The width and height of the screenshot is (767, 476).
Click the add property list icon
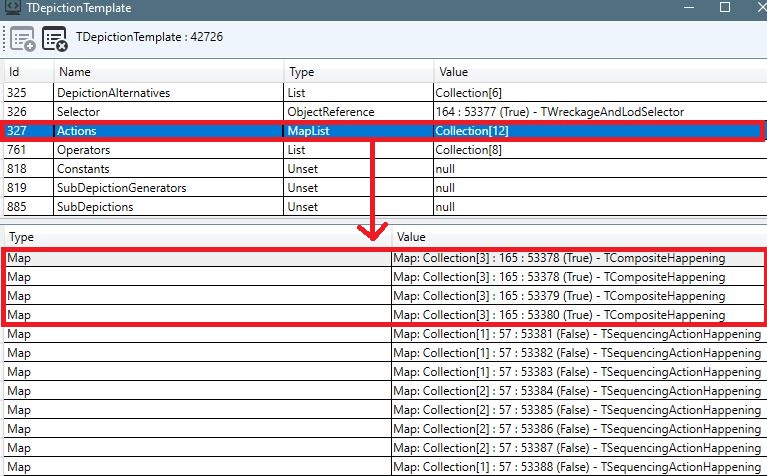click(23, 39)
